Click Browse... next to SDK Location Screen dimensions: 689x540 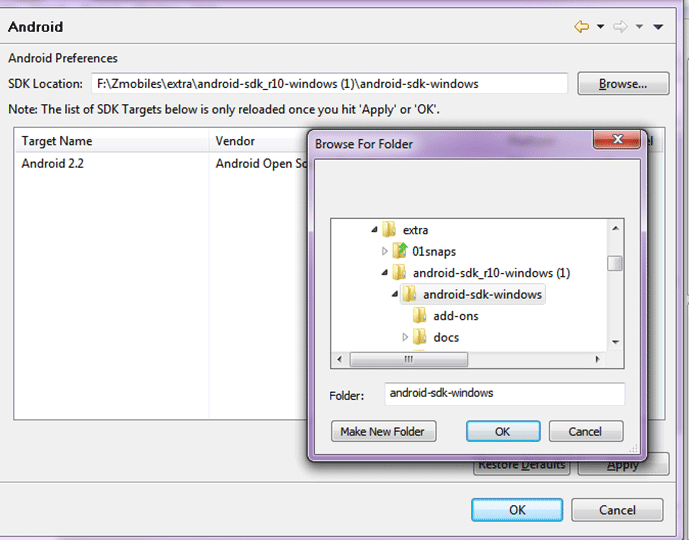coord(623,83)
